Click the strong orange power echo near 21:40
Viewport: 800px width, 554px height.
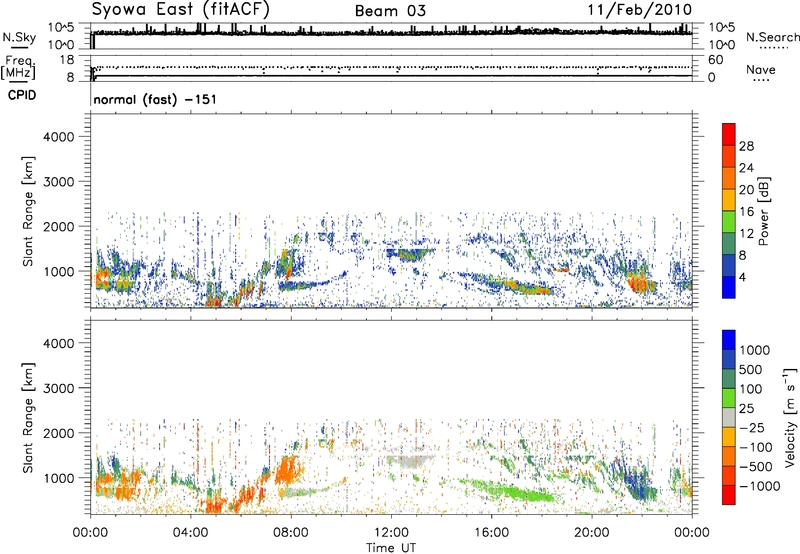coord(641,283)
